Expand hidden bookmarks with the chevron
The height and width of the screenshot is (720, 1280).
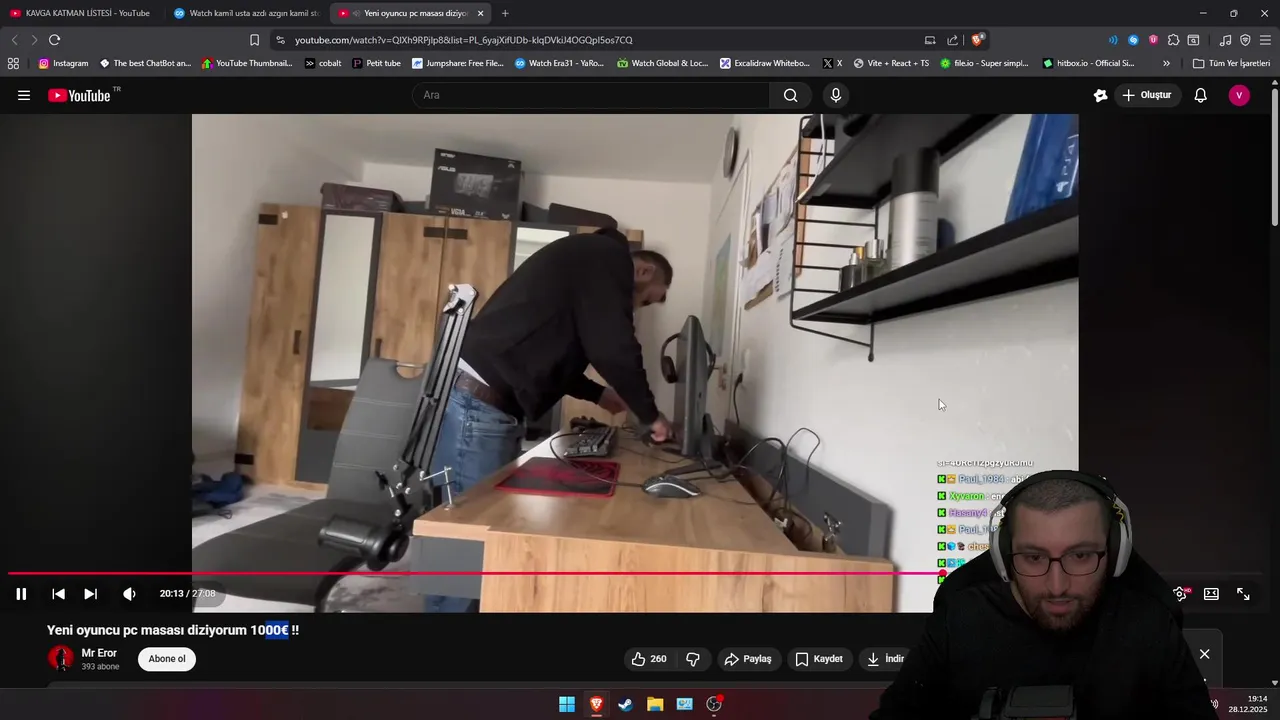point(1166,63)
